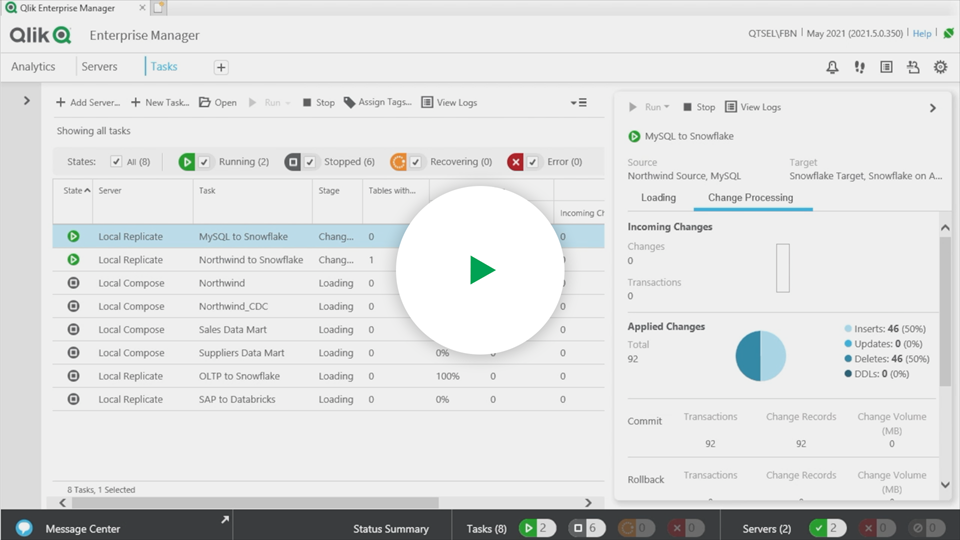Click the Stop icon in right panel
Viewport: 960px width, 540px height.
(688, 107)
